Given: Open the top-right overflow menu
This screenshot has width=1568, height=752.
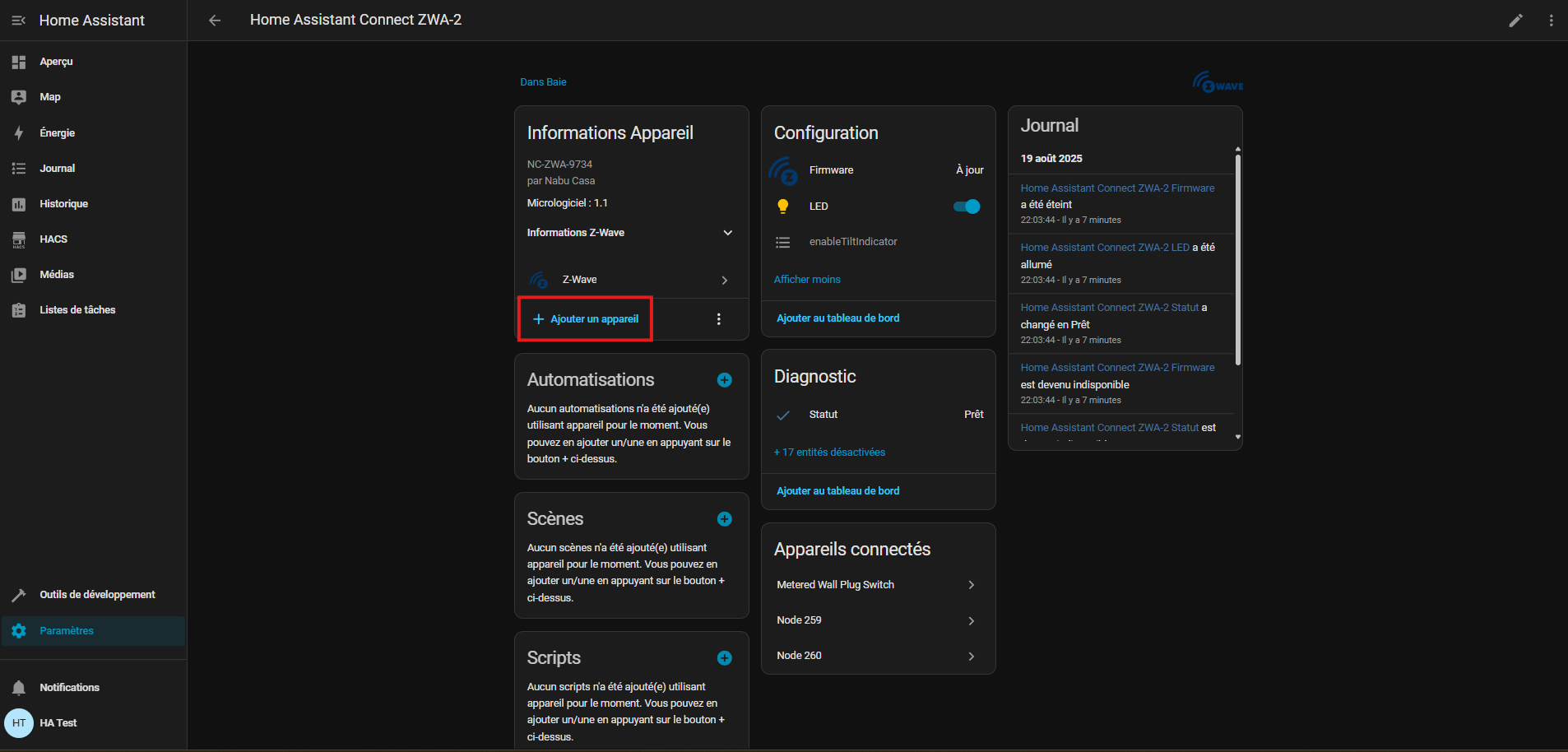Looking at the screenshot, I should click(1551, 21).
